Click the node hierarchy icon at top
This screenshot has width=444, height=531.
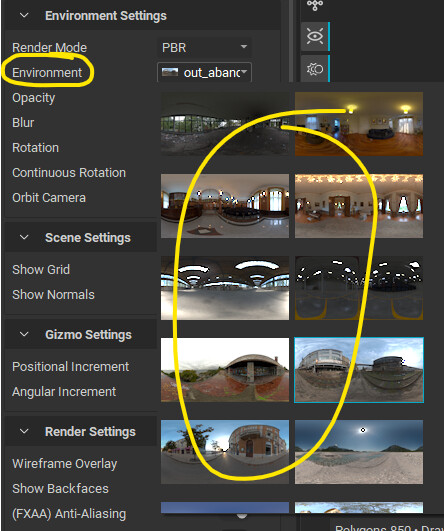click(315, 5)
